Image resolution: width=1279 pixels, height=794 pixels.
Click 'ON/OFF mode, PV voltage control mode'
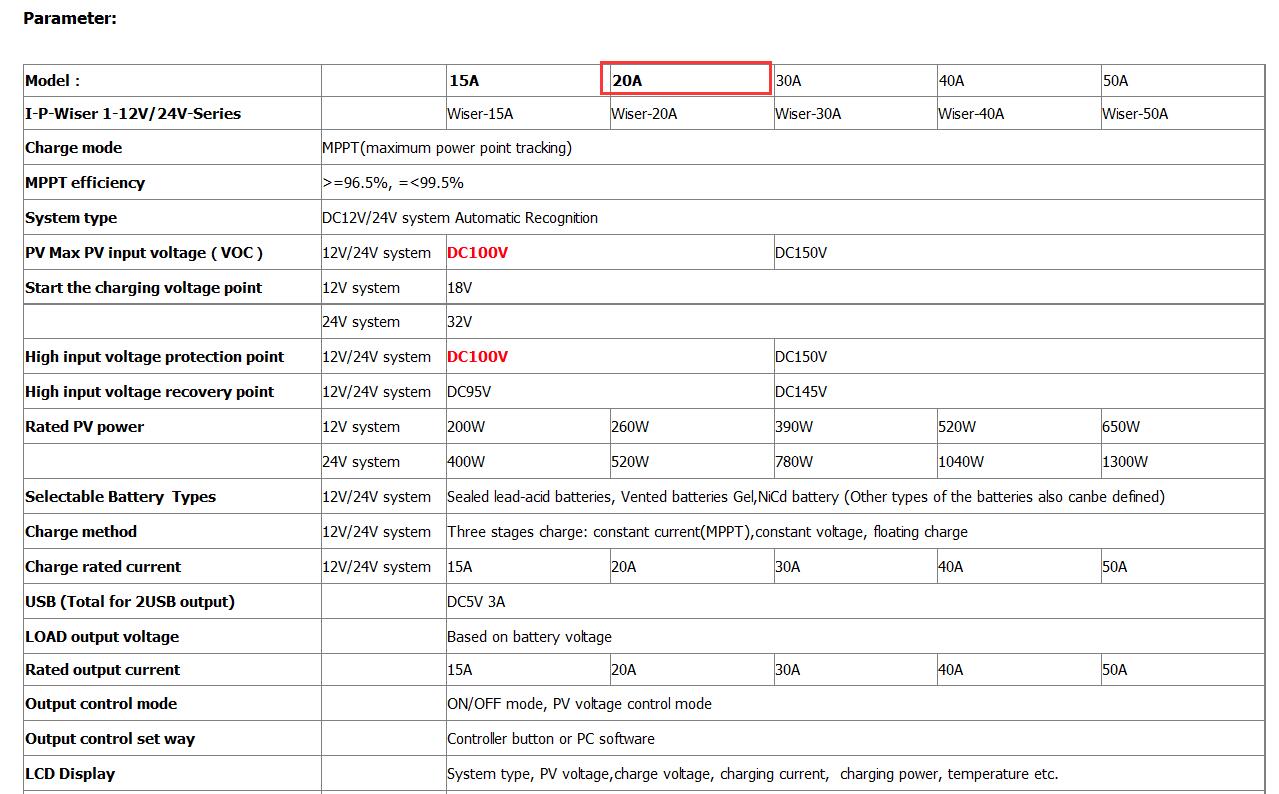[x=579, y=704]
